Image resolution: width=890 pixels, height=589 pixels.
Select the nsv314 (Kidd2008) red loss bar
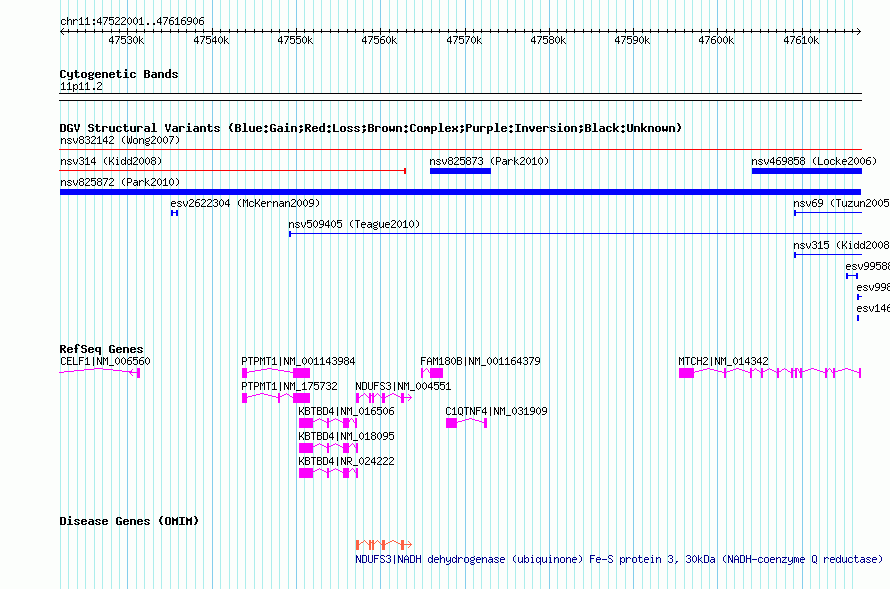point(233,171)
